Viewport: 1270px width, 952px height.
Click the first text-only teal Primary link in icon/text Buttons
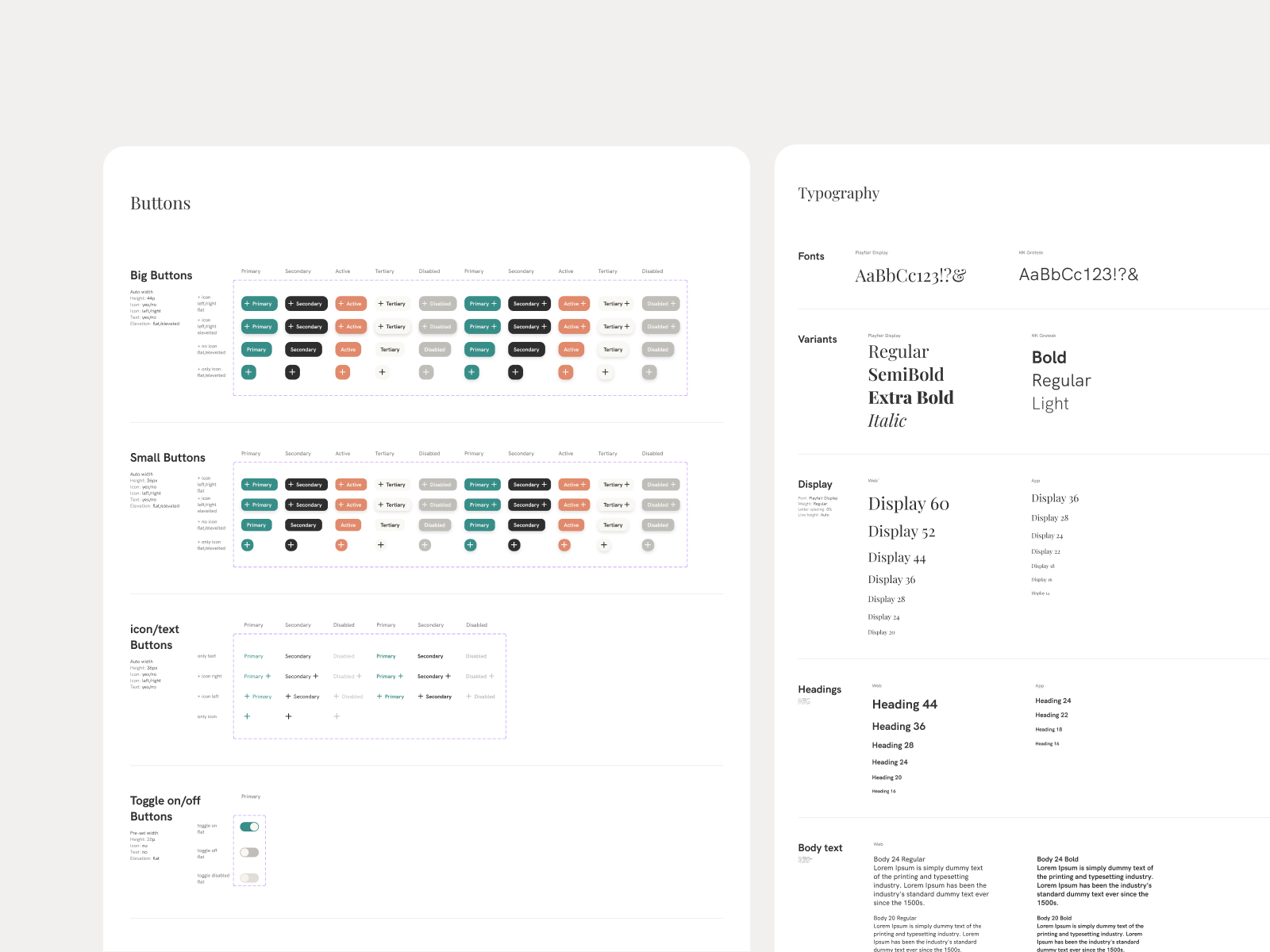click(x=253, y=656)
